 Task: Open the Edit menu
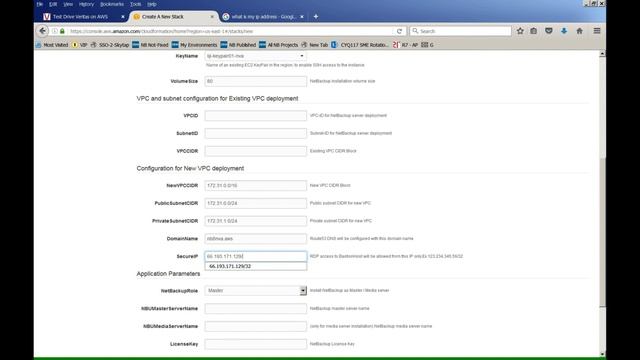53,4
